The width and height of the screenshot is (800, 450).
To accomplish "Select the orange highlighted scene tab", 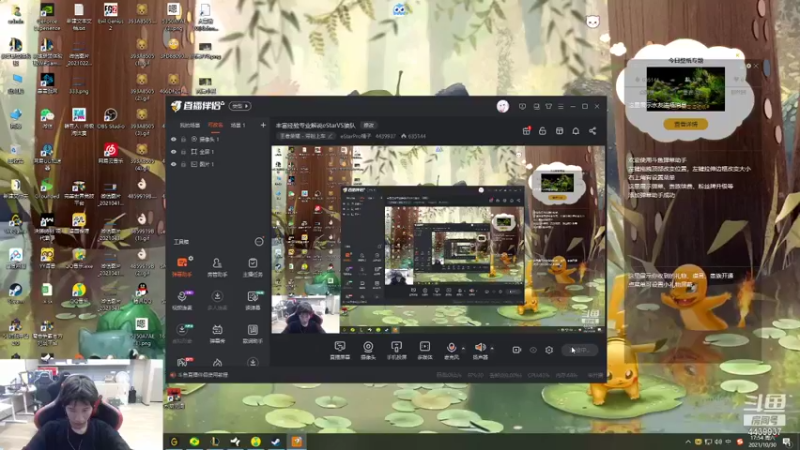I will 215,126.
